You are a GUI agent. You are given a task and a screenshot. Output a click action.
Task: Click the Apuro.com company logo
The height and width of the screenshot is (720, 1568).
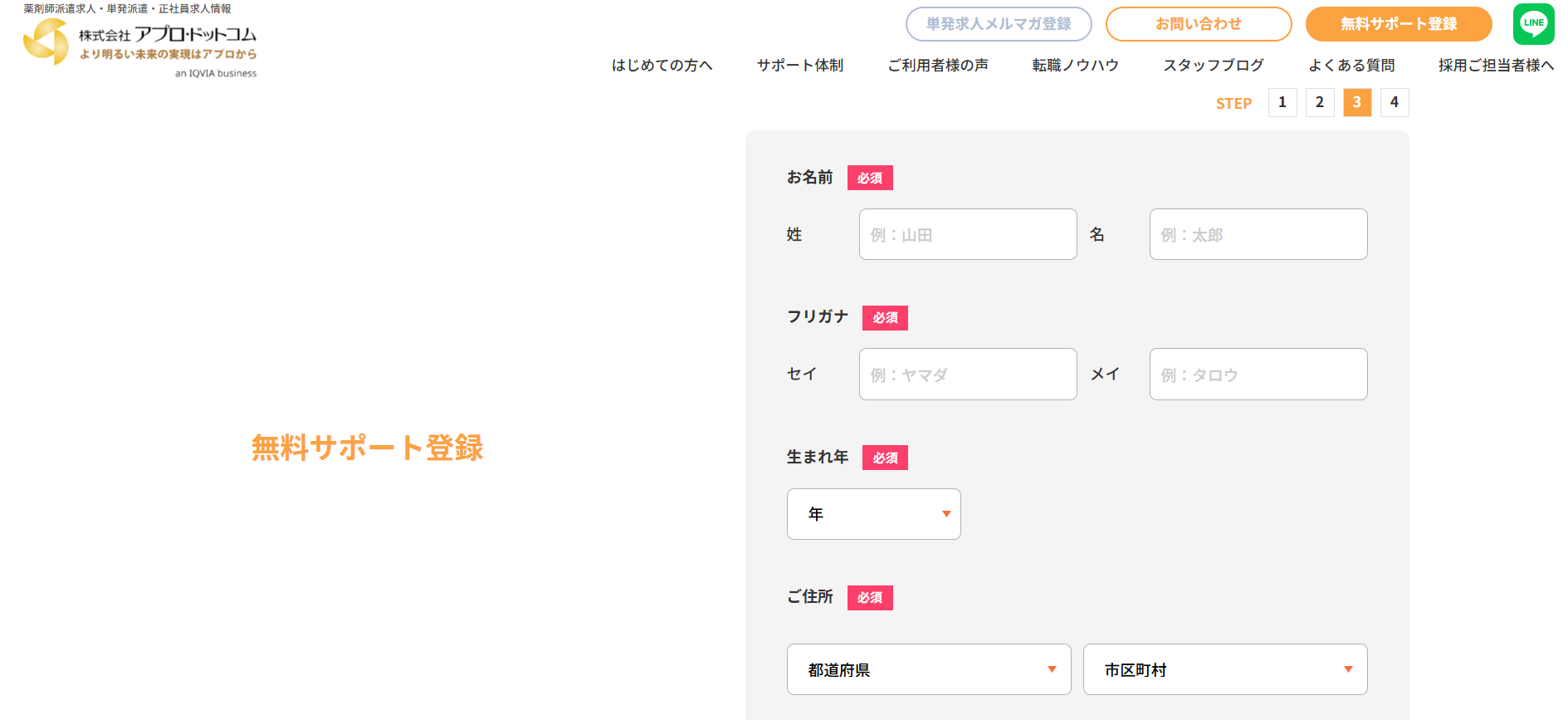tap(140, 45)
